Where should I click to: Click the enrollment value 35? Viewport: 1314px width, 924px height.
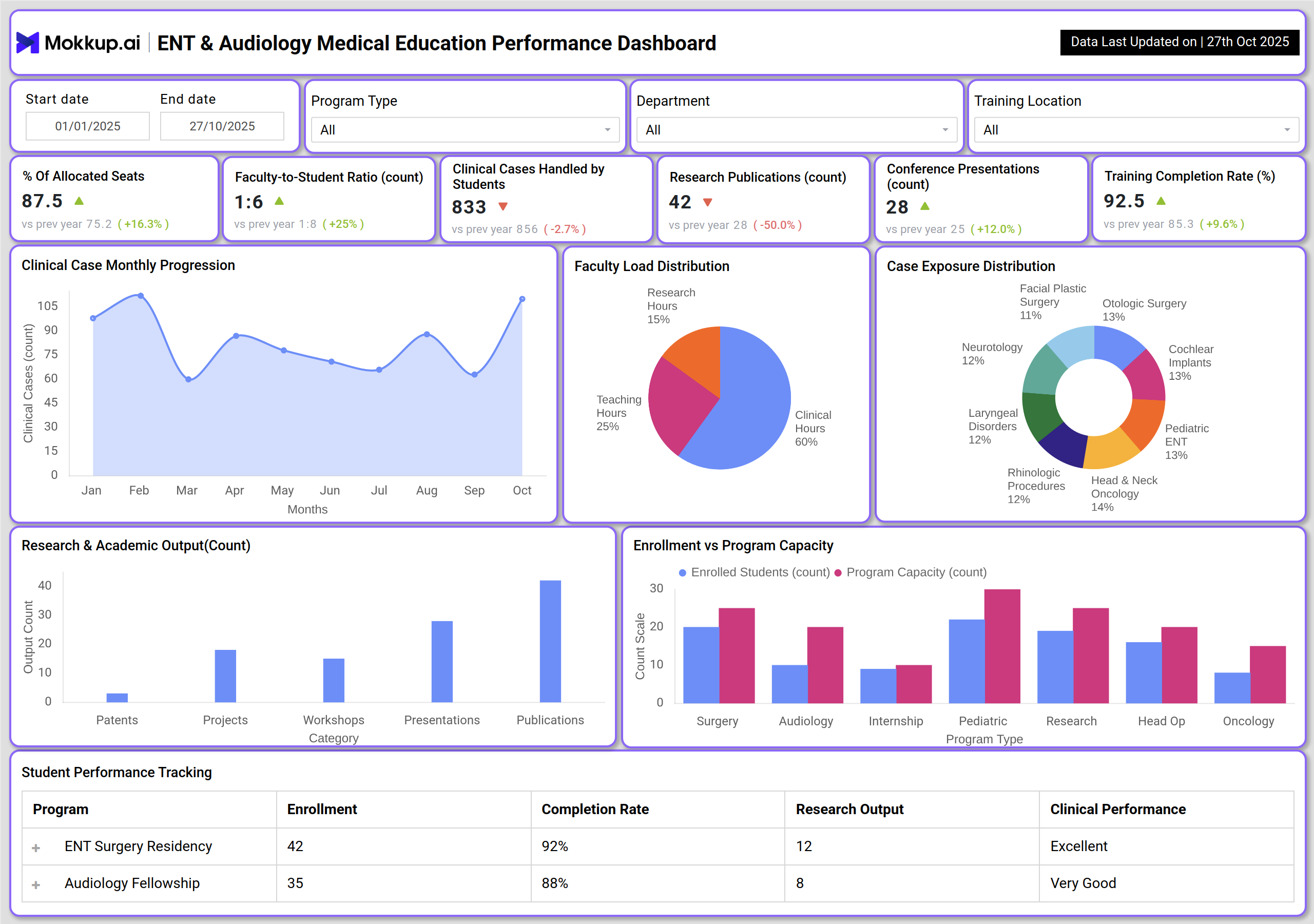(295, 883)
